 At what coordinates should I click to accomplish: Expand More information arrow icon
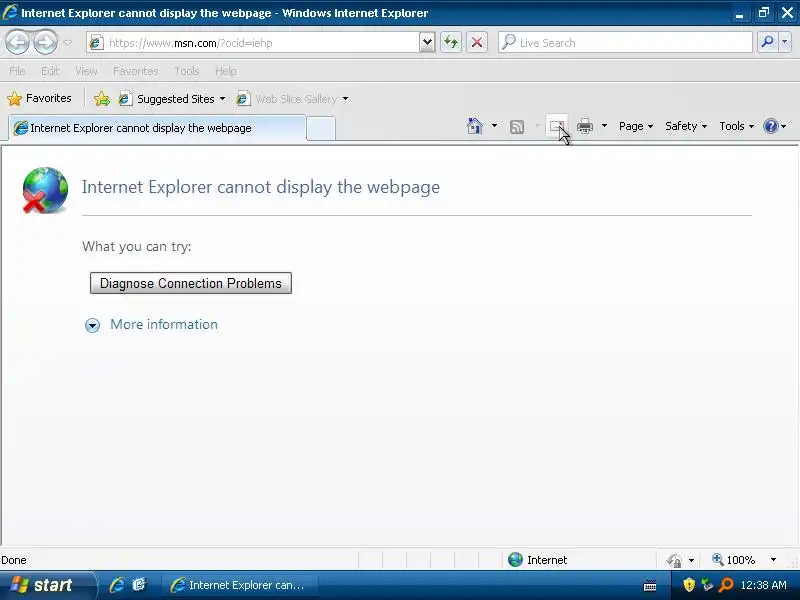click(x=92, y=325)
